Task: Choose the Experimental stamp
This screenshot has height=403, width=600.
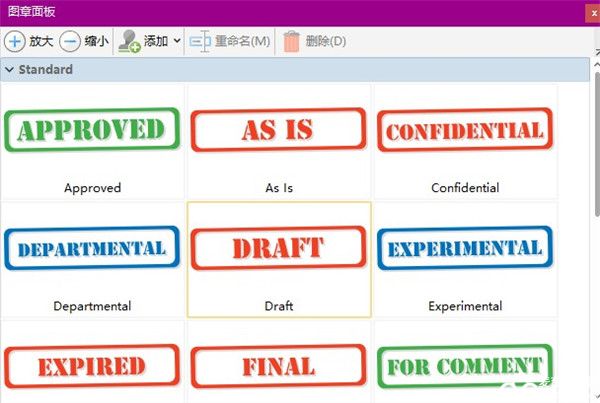Action: [465, 248]
